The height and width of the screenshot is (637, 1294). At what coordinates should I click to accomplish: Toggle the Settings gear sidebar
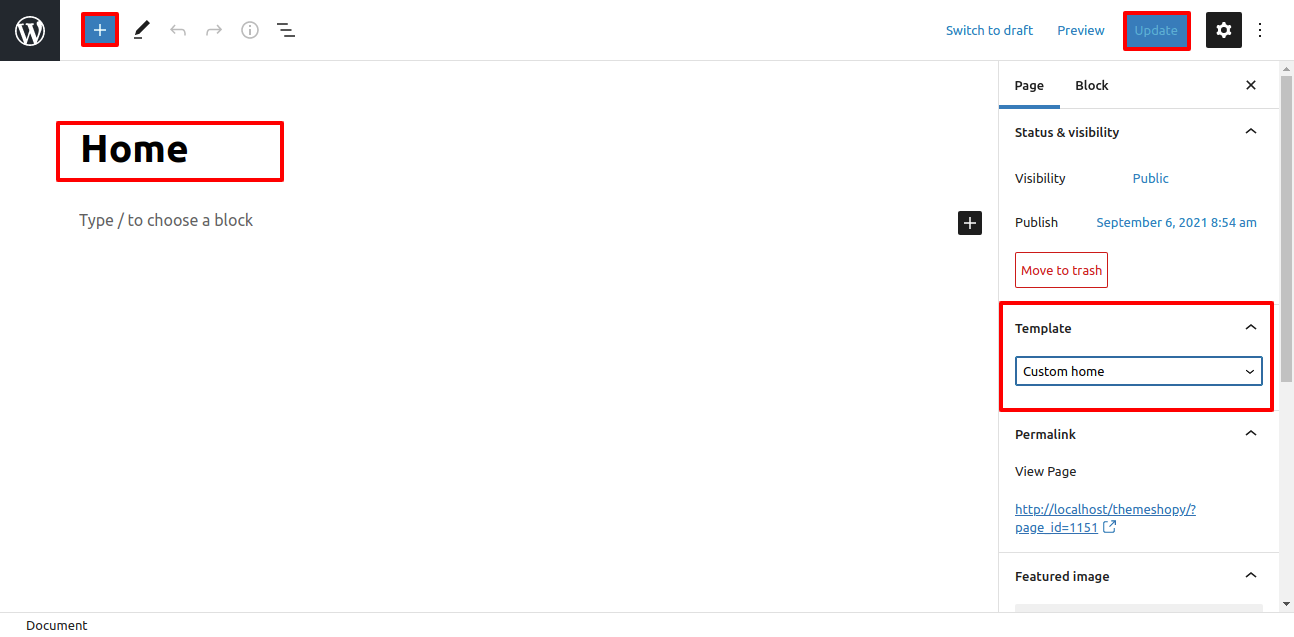point(1224,30)
